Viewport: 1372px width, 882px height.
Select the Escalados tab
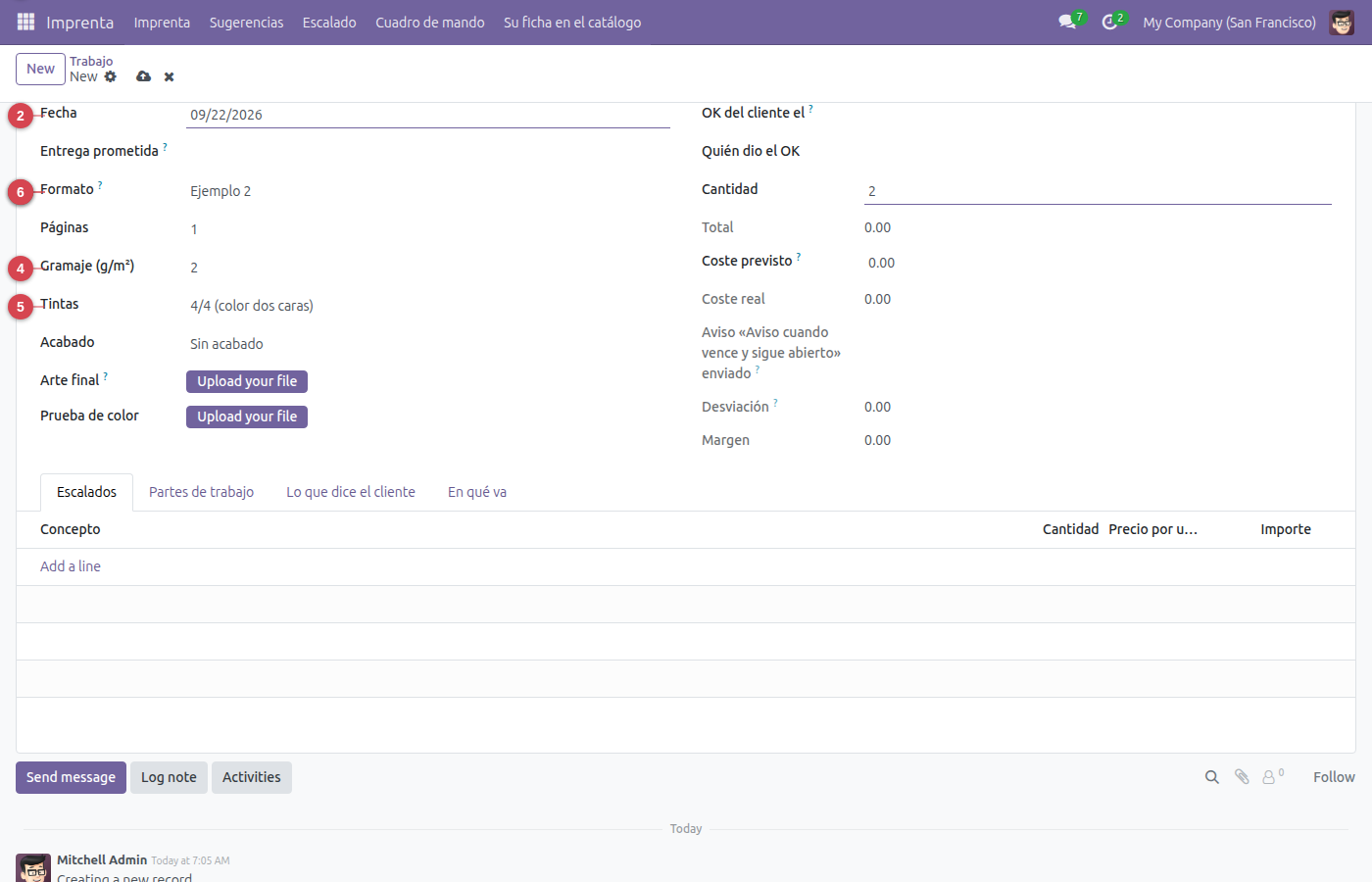(x=86, y=492)
